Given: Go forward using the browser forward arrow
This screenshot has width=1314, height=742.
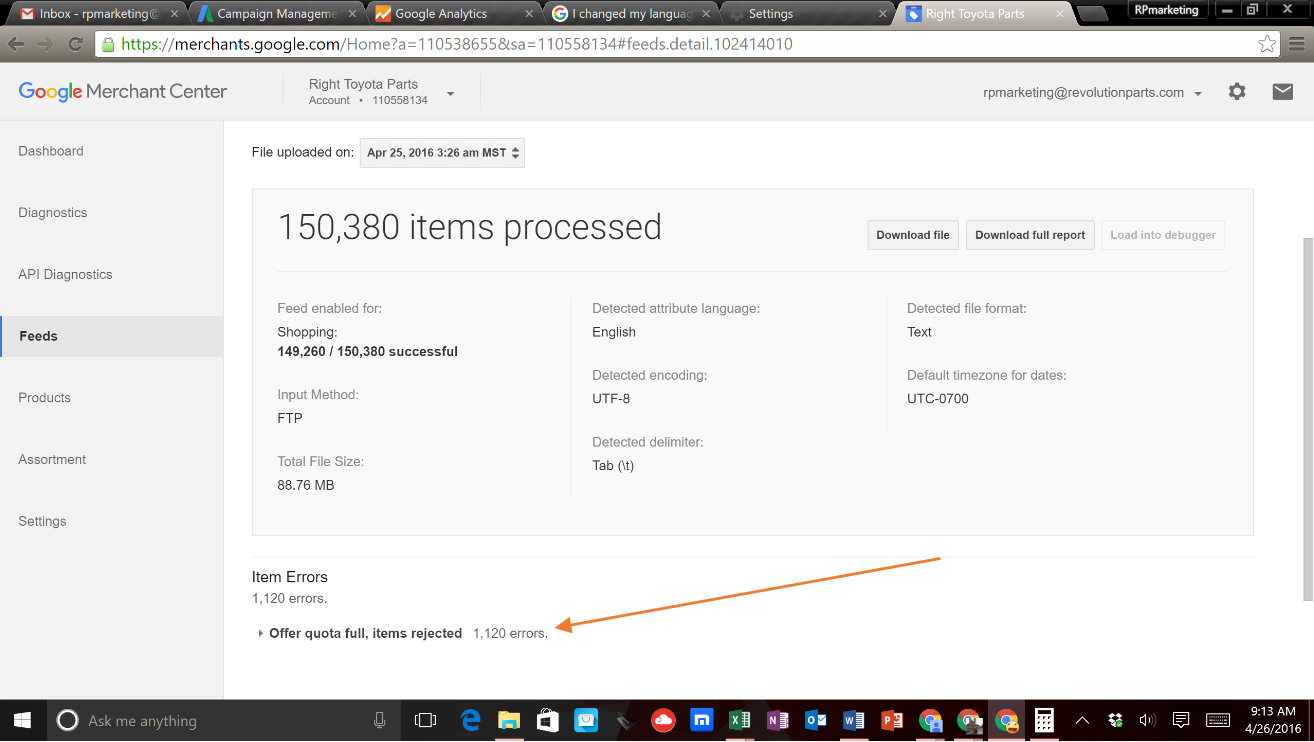Looking at the screenshot, I should coord(45,44).
